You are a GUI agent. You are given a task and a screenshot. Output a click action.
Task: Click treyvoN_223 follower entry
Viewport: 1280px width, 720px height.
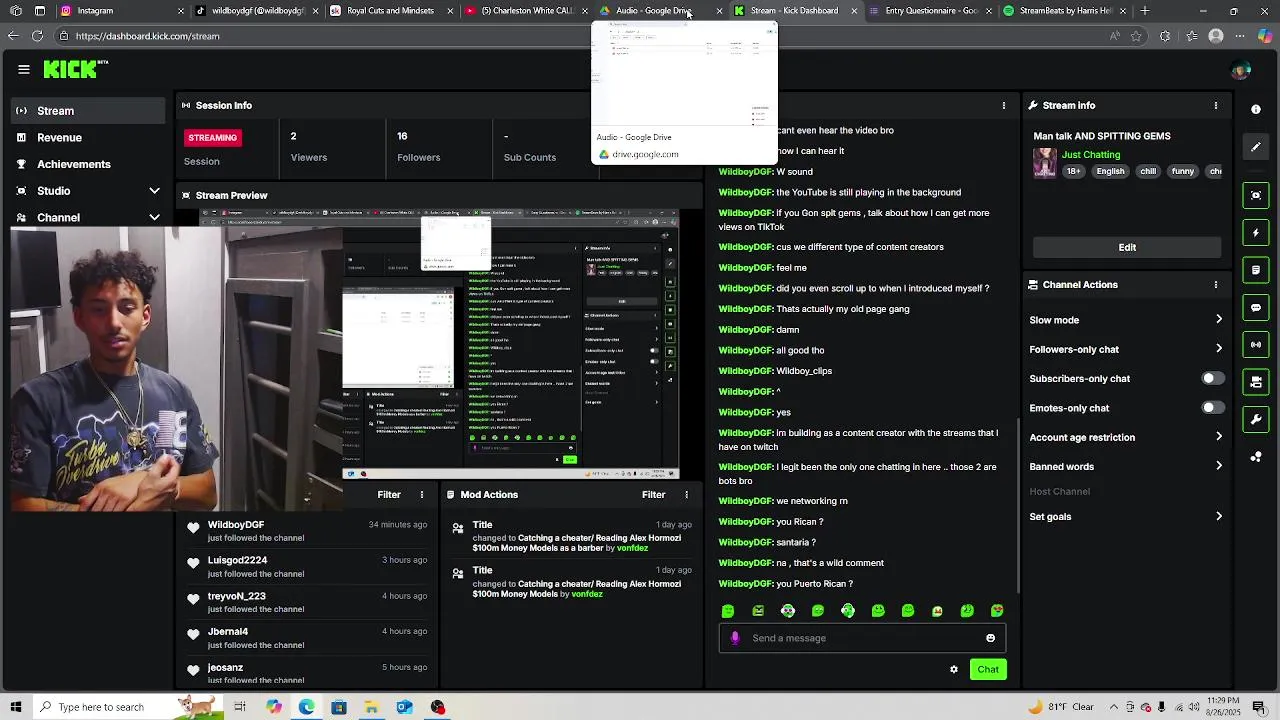click(308, 602)
